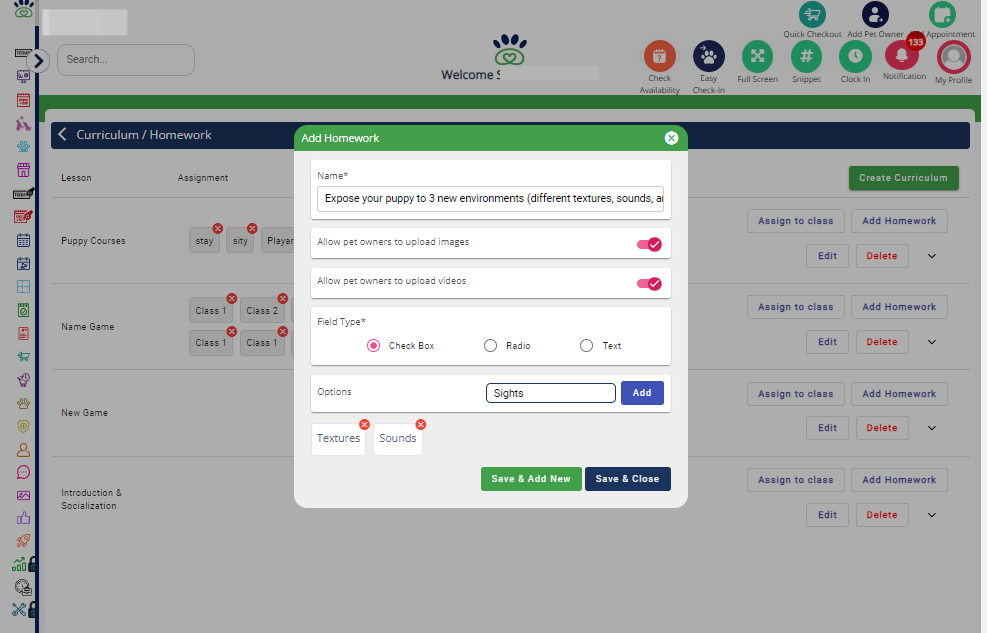The image size is (987, 633).
Task: Click Save & Close button
Action: point(628,479)
